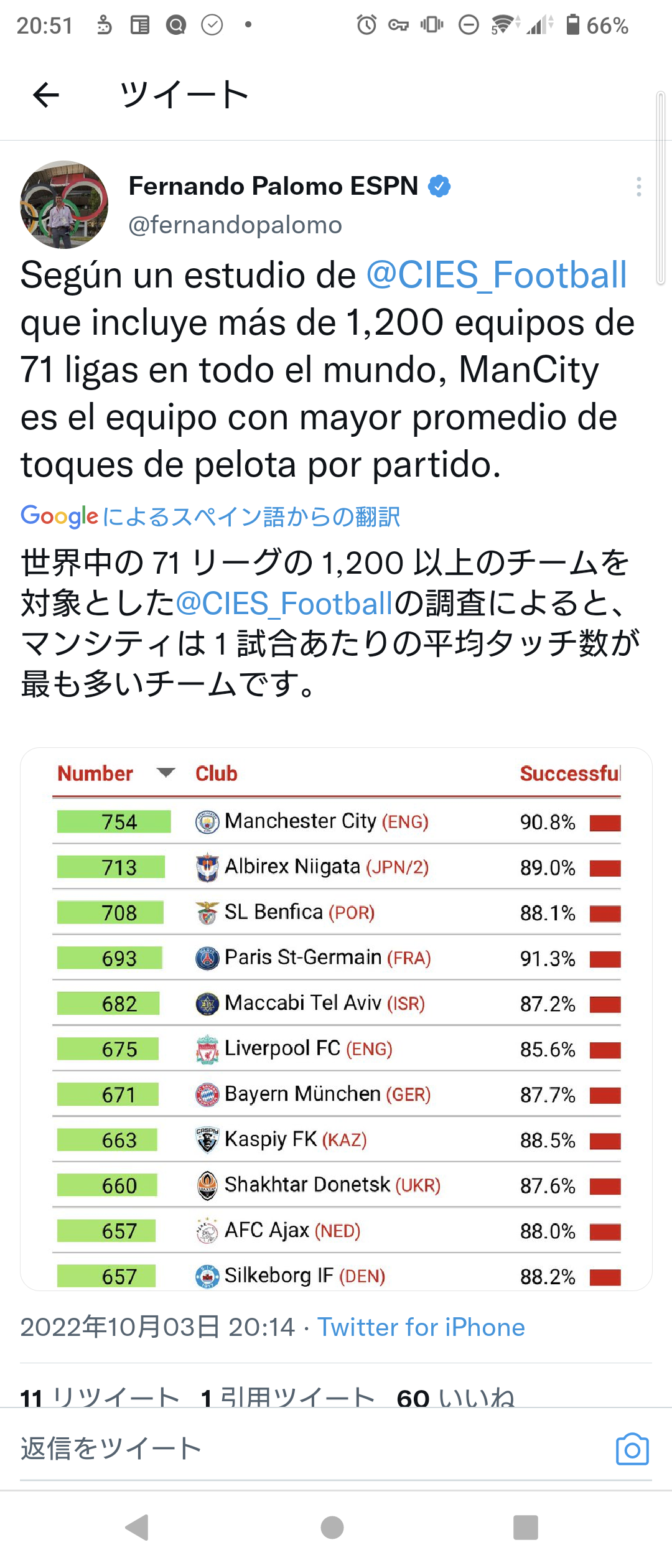Screen dimensions: 672x1568
Task: Open camera icon in reply bar
Action: click(x=632, y=1449)
